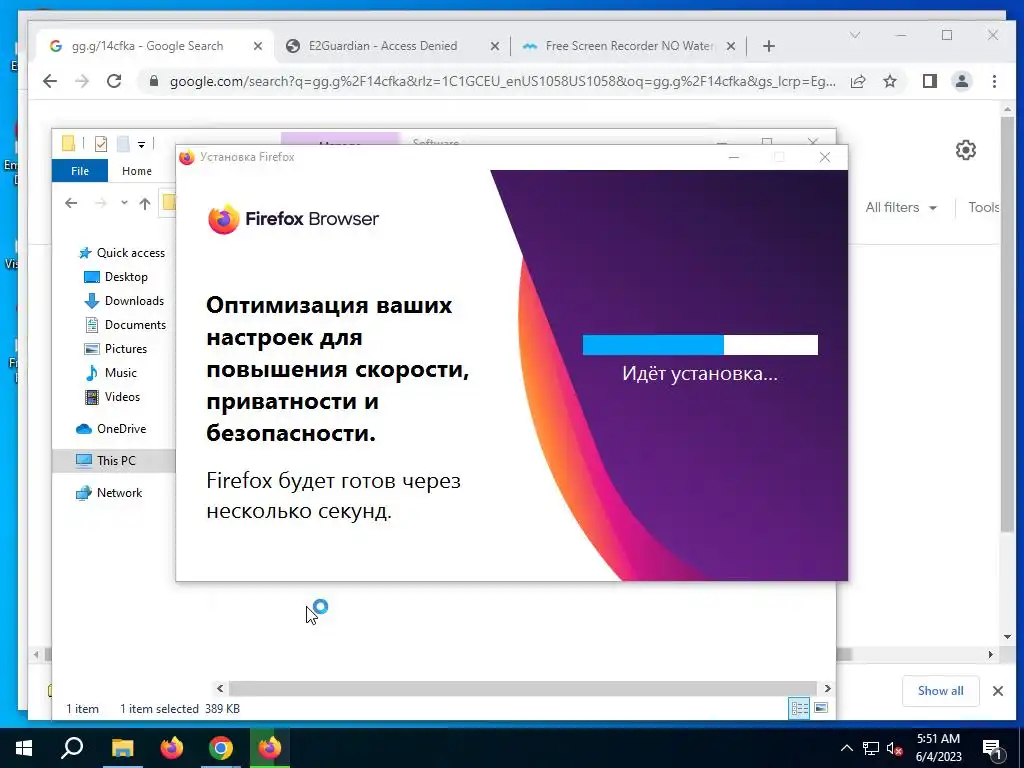Screen dimensions: 1024x768
Task: Expand the All filters dropdown
Action: (901, 208)
